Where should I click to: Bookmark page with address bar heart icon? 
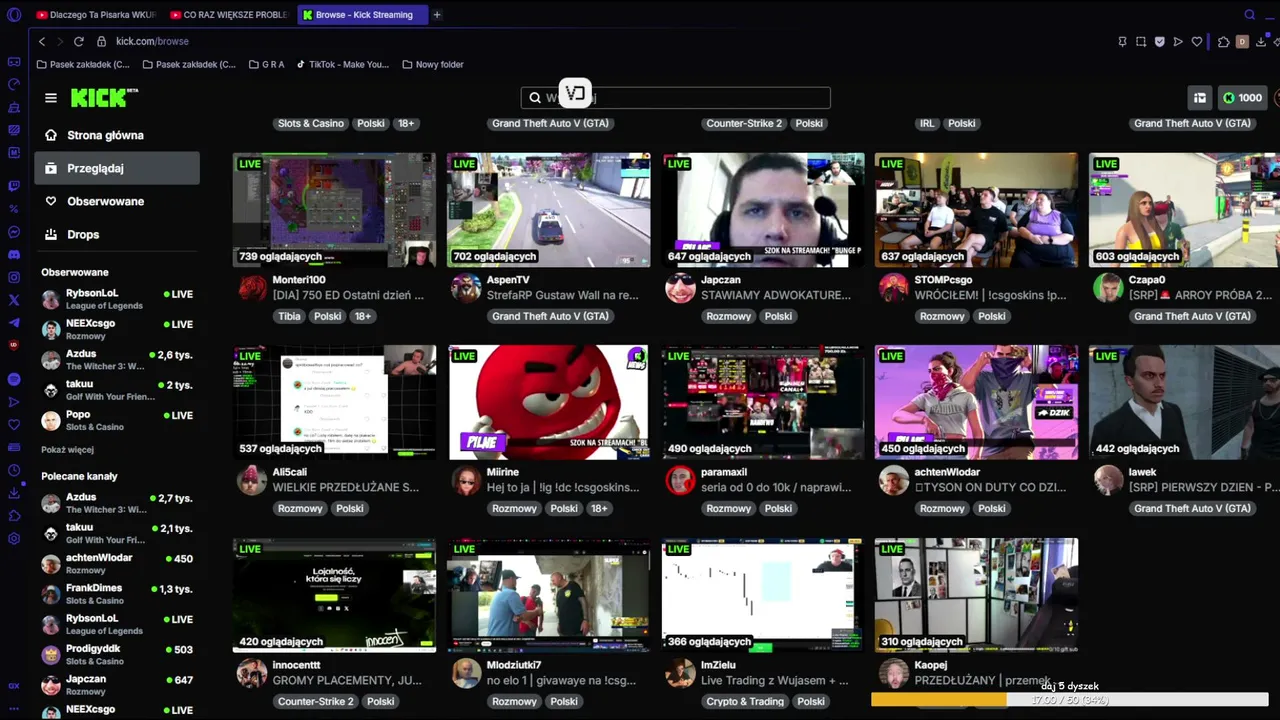(1197, 41)
